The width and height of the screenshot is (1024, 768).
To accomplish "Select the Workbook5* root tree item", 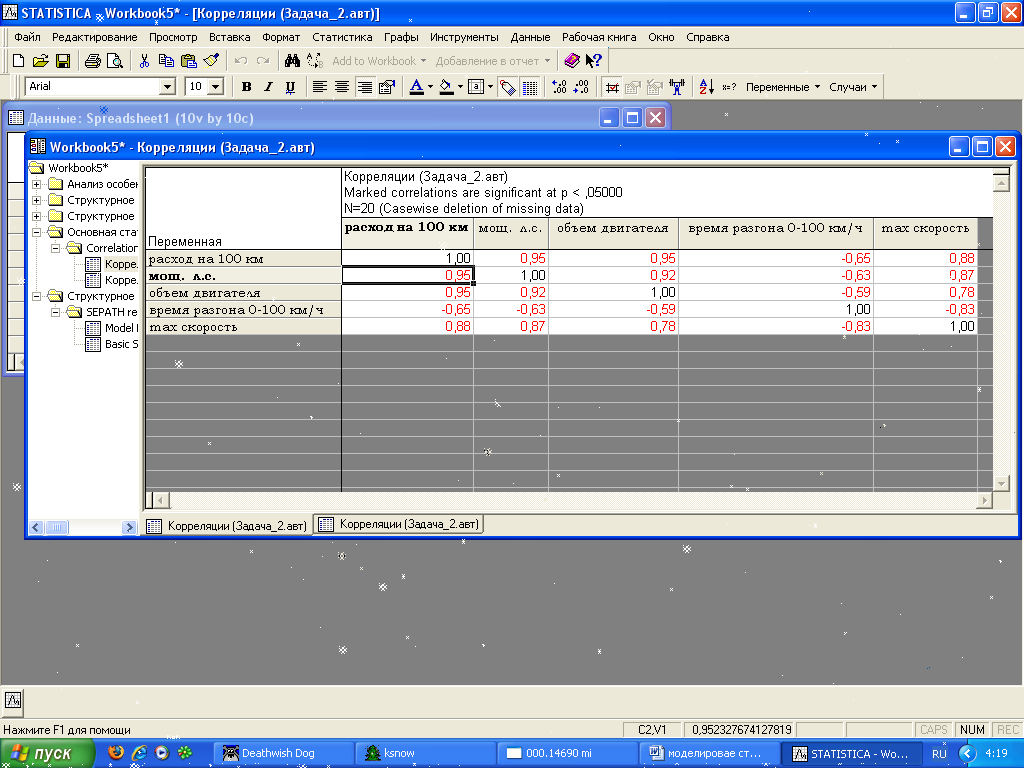I will tap(71, 168).
